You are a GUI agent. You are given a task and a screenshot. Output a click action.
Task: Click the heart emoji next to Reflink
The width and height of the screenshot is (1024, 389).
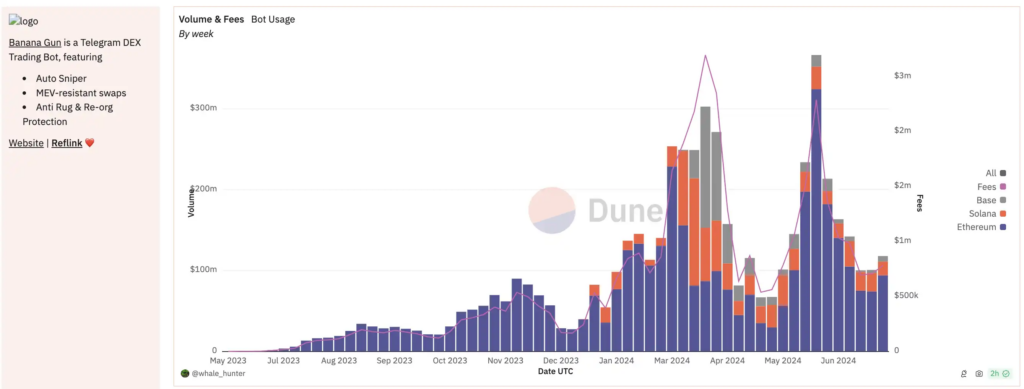point(89,143)
